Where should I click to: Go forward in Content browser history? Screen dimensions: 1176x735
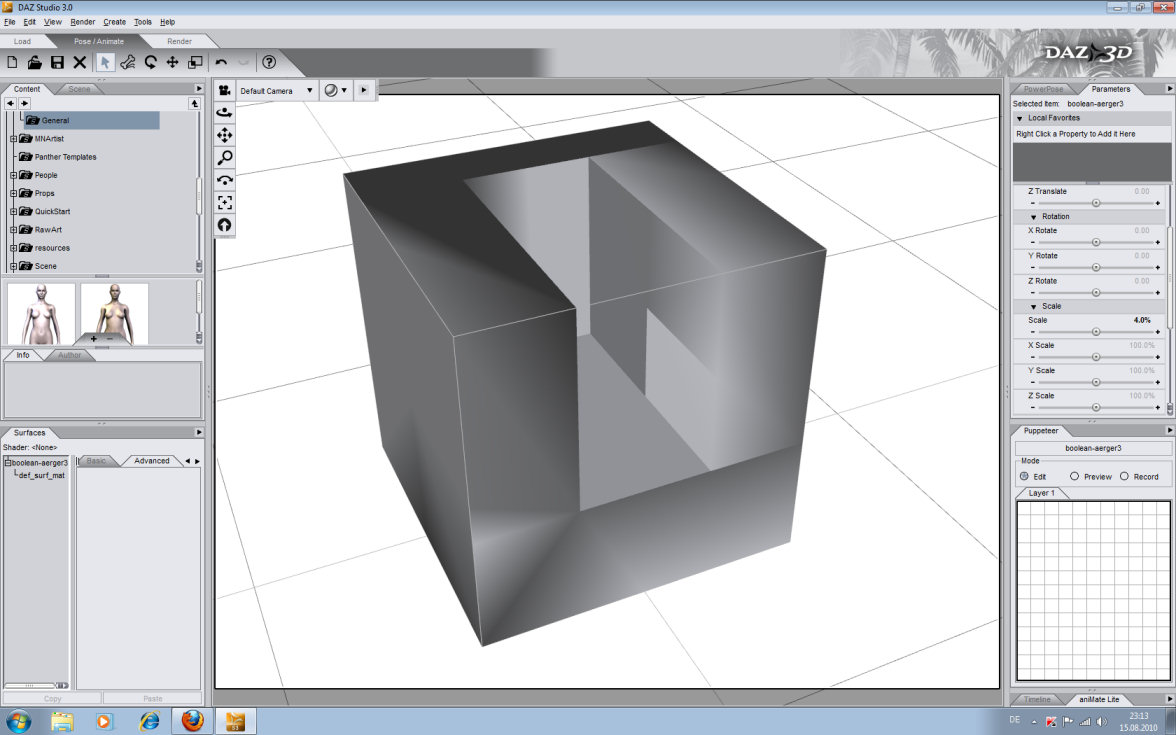click(25, 104)
